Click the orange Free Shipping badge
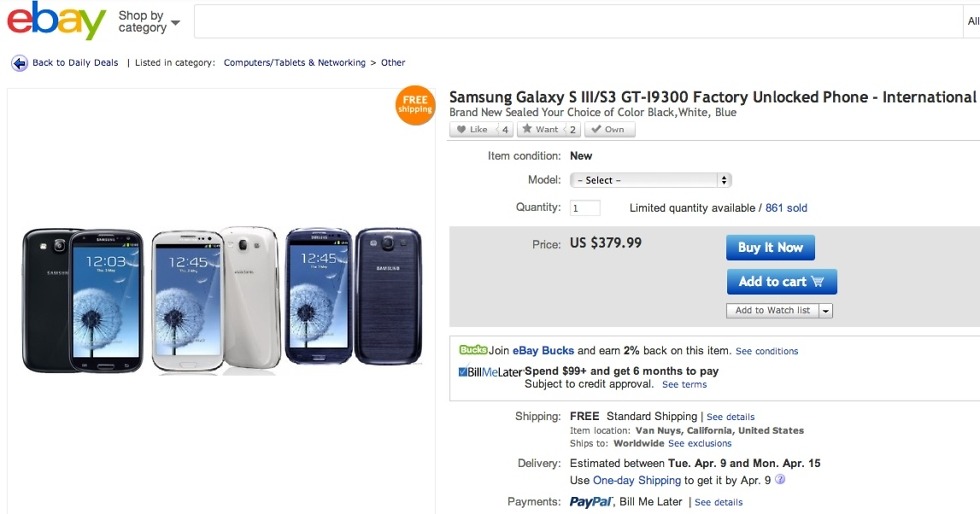 (x=415, y=105)
